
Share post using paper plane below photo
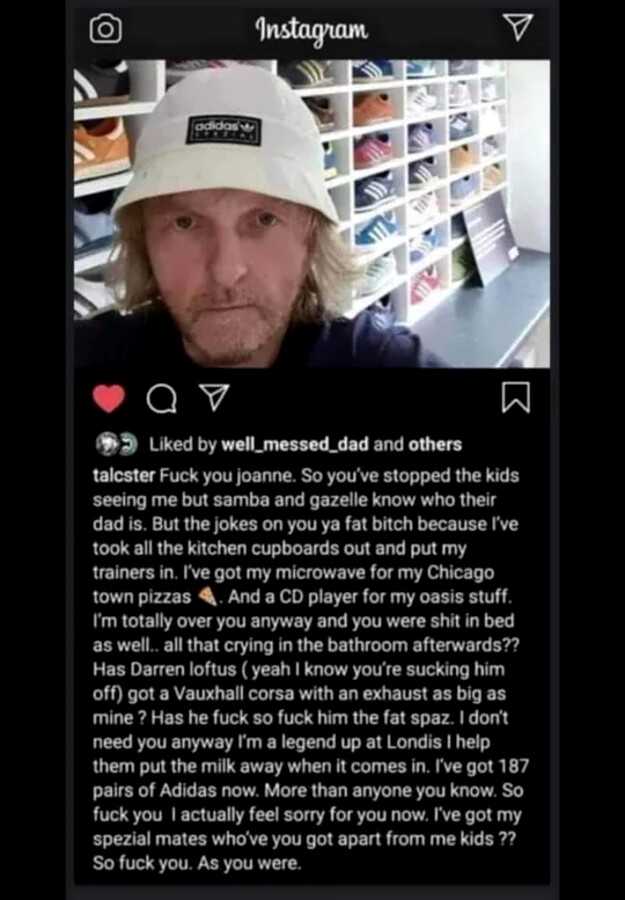click(x=214, y=397)
